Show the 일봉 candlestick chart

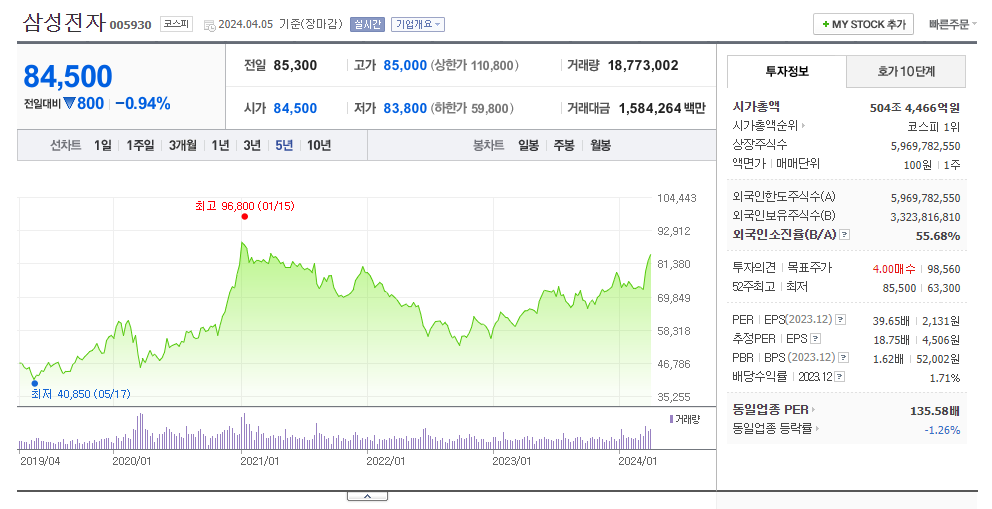click(528, 145)
